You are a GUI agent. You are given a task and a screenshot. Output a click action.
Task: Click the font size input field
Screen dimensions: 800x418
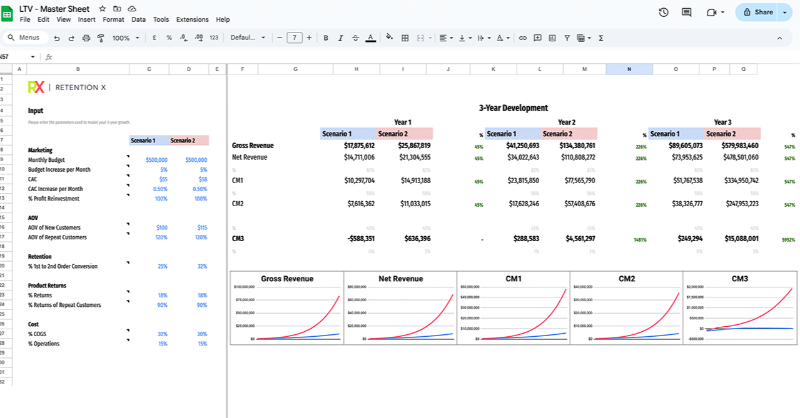coord(294,38)
